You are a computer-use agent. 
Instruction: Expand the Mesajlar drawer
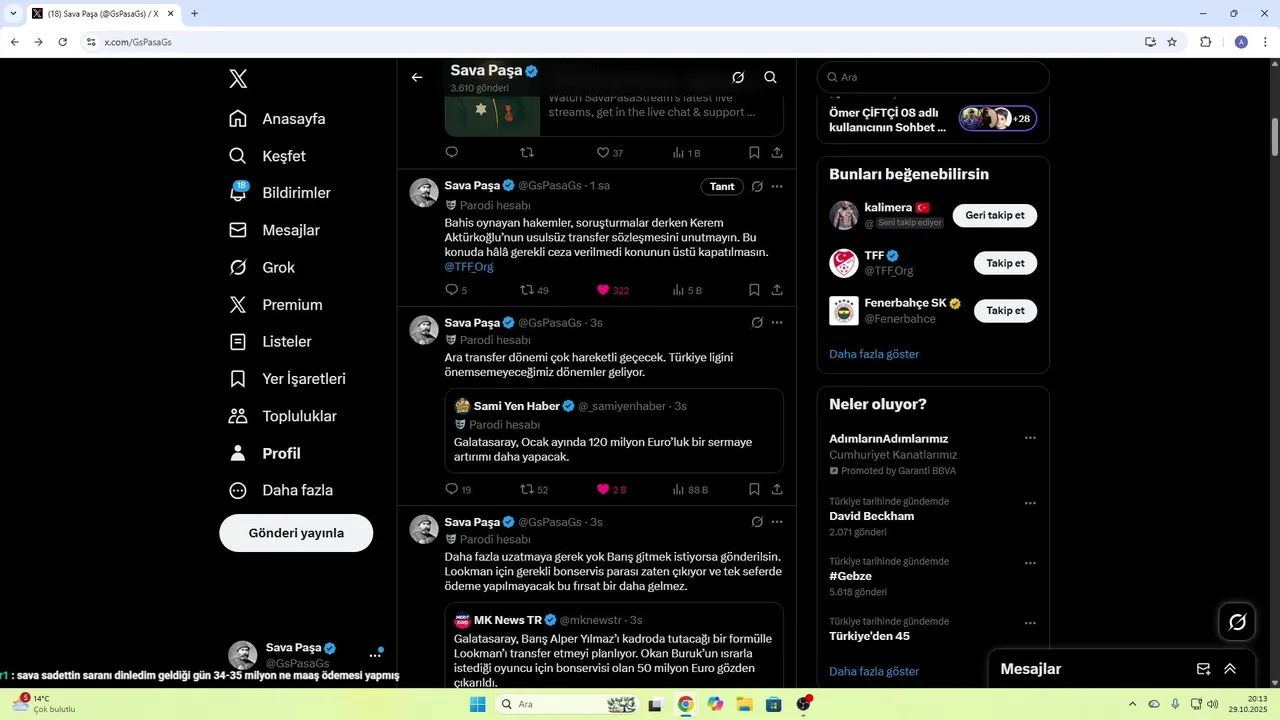pos(1230,669)
